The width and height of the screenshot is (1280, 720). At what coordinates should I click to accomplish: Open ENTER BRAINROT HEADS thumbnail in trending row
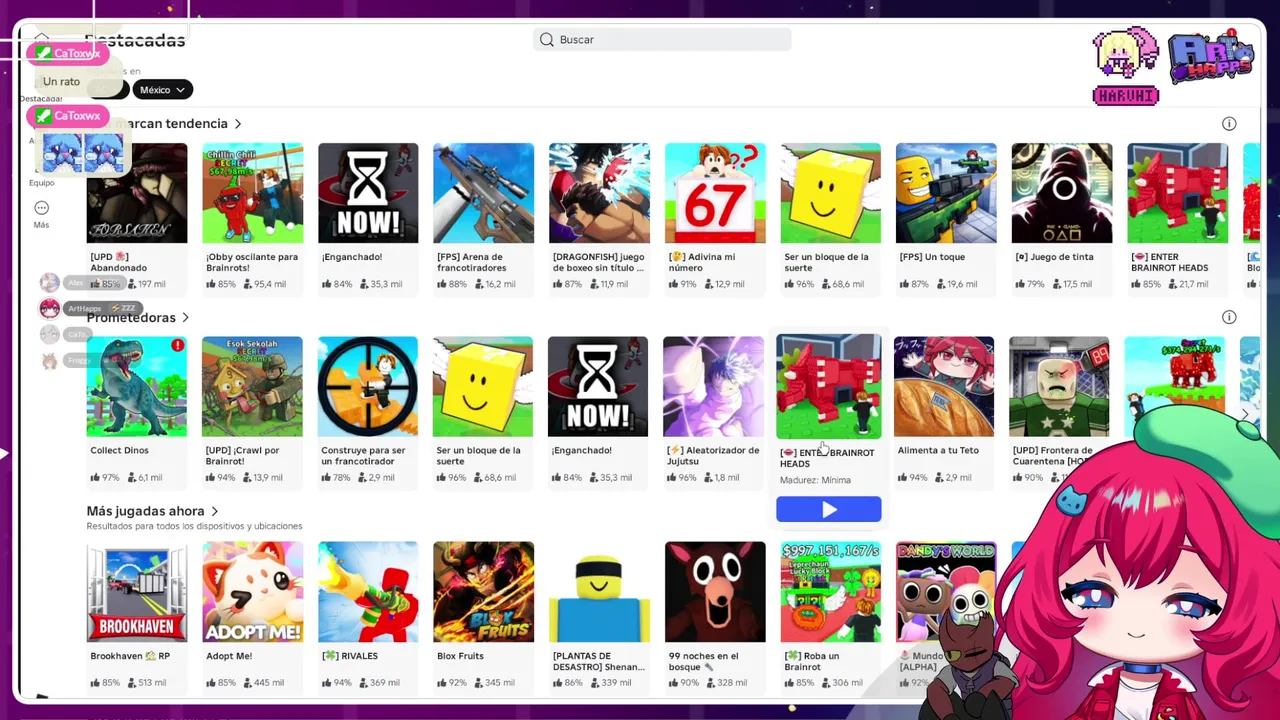pyautogui.click(x=1177, y=193)
